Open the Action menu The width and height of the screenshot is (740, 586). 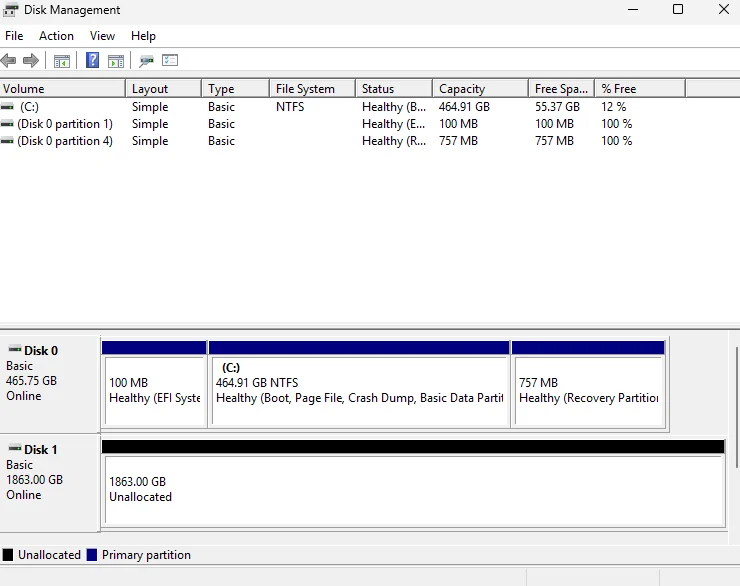(56, 36)
